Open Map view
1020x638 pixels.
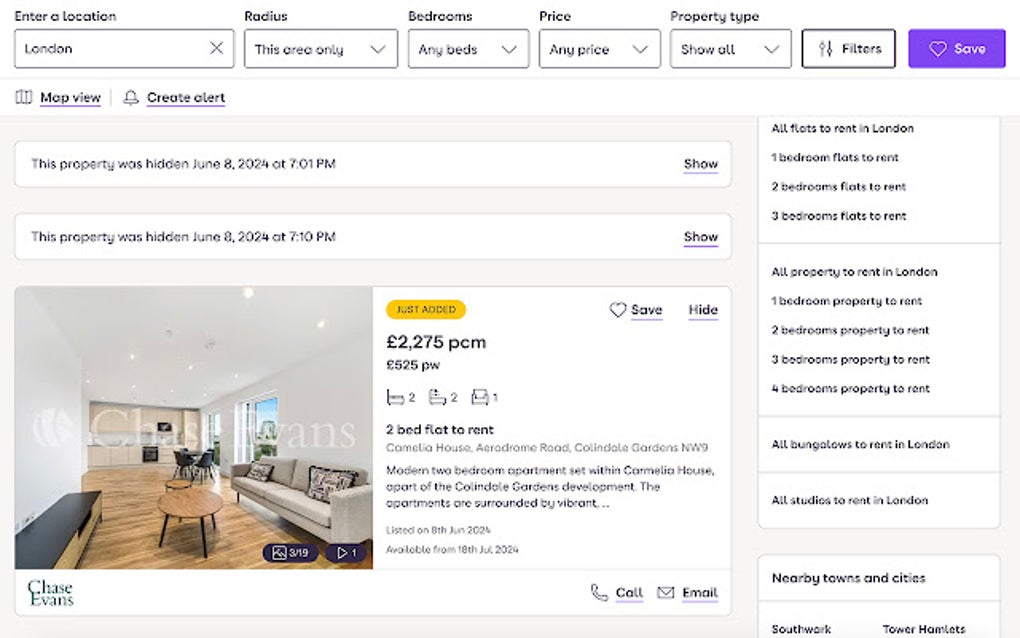58,97
